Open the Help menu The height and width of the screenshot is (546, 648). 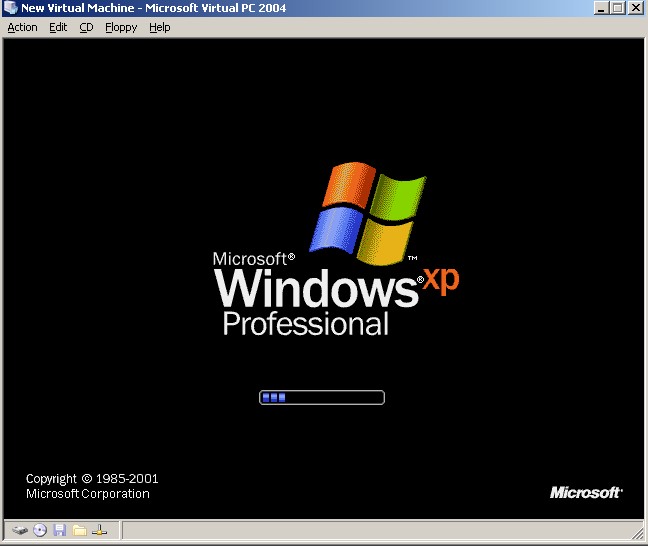point(160,27)
